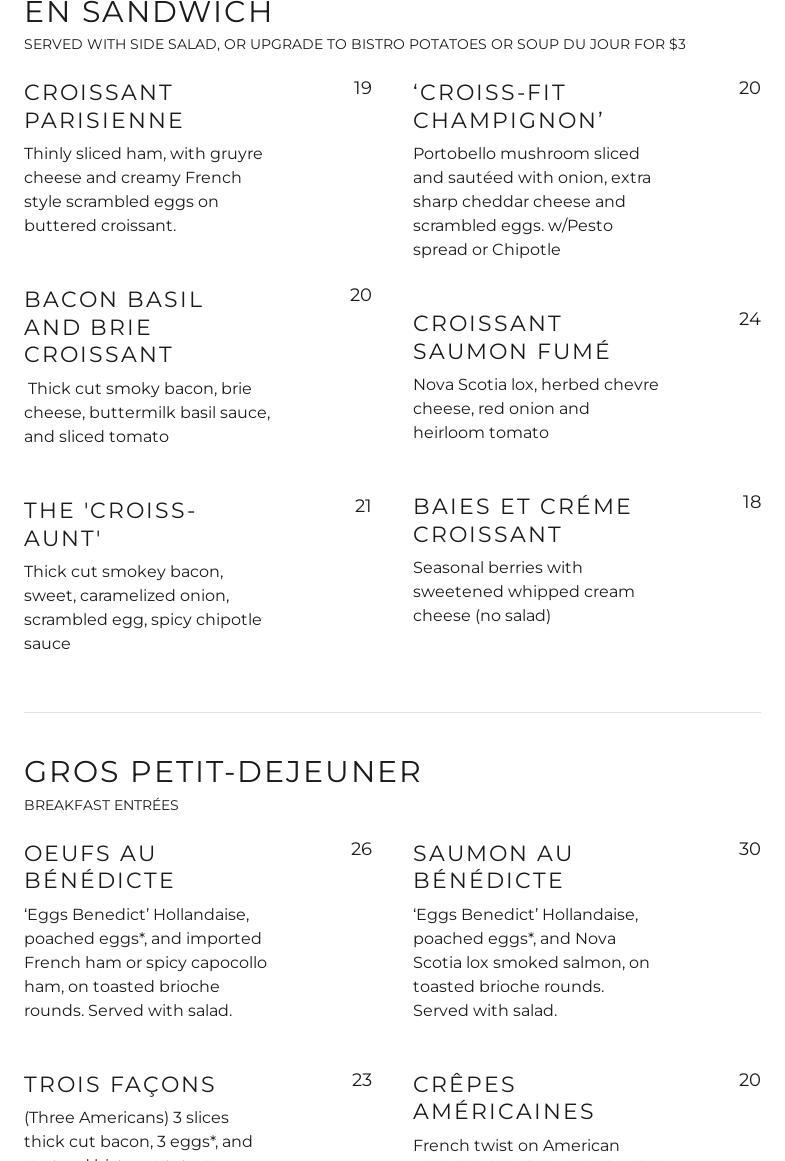Click the Oeufs au Bénédicte price 26

tap(361, 849)
